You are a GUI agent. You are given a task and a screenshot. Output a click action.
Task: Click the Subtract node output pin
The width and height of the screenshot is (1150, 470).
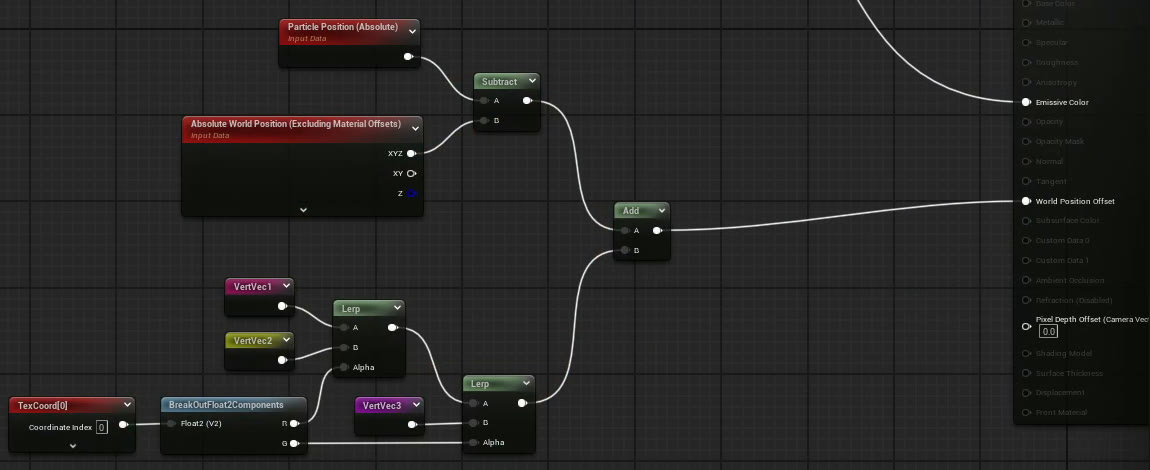(527, 100)
